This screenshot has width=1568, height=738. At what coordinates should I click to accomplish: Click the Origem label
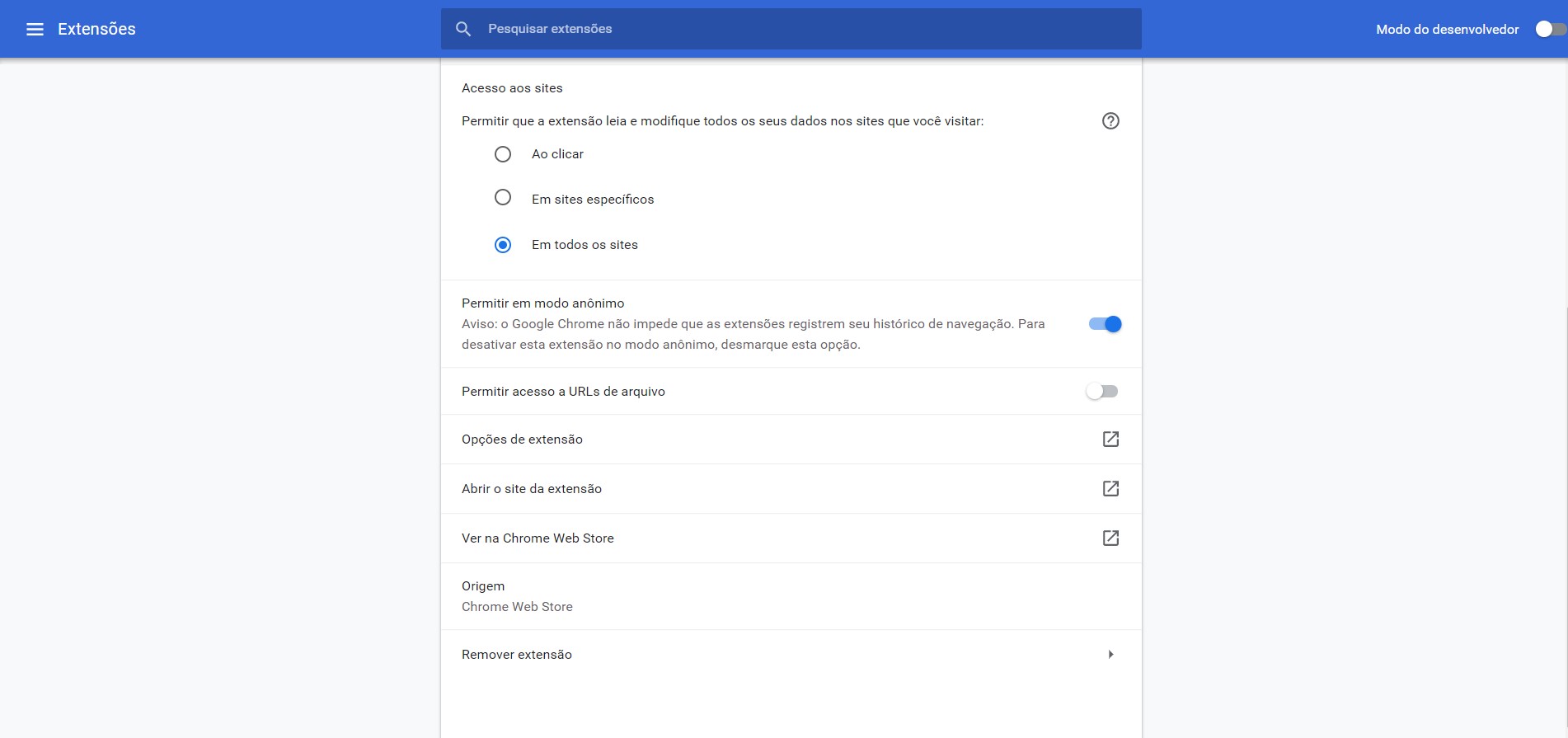(483, 586)
